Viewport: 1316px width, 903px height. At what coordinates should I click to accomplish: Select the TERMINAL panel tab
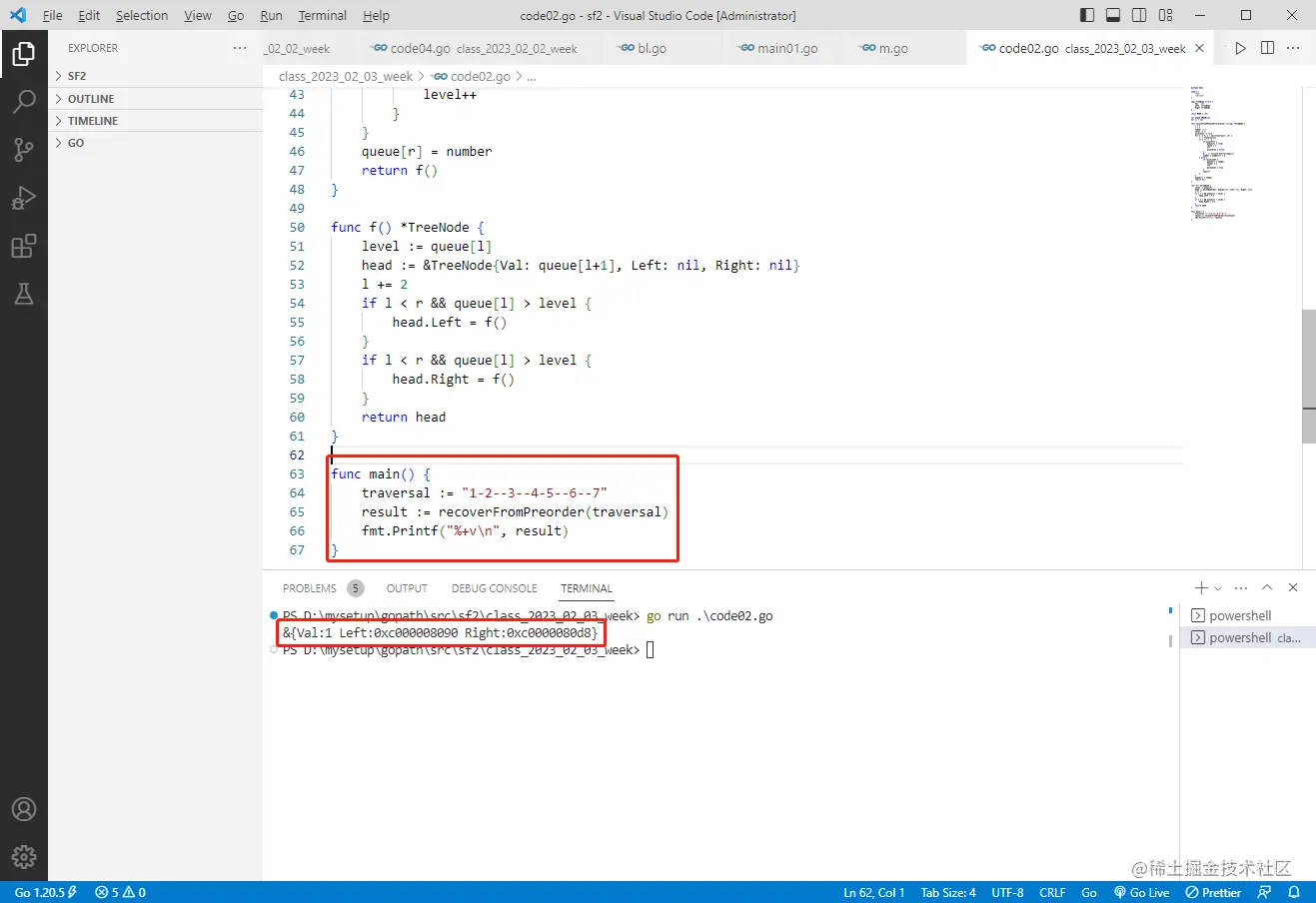[587, 588]
